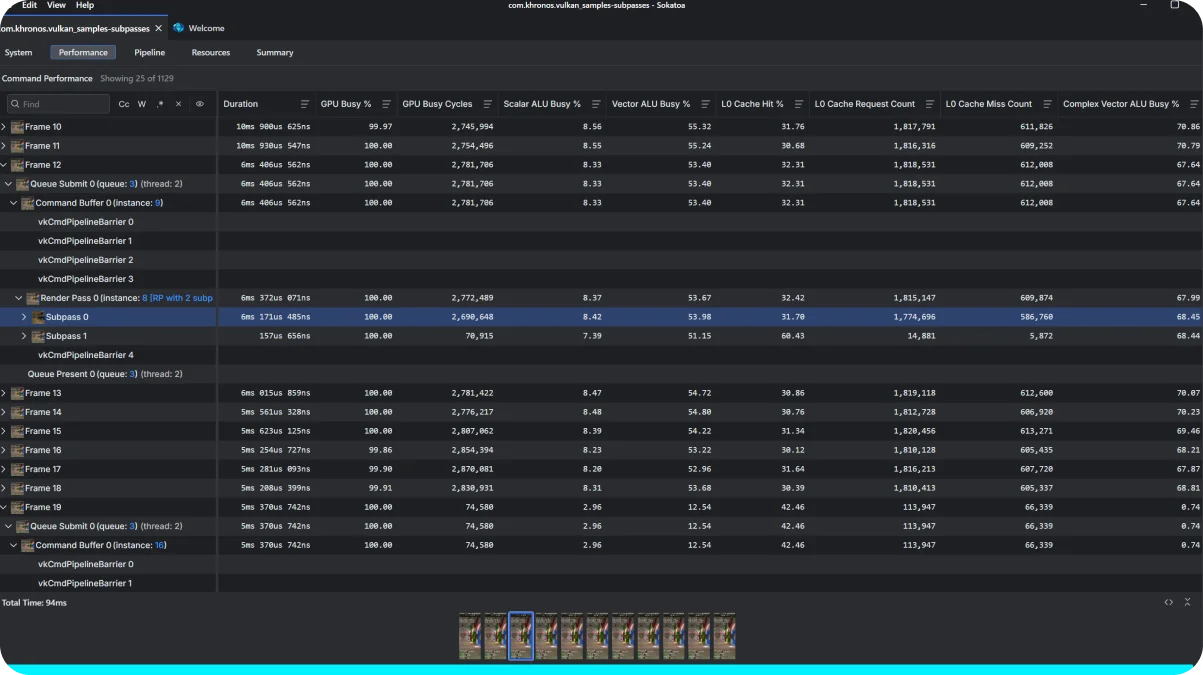Toggle match case (Cc) in the find bar

[124, 104]
